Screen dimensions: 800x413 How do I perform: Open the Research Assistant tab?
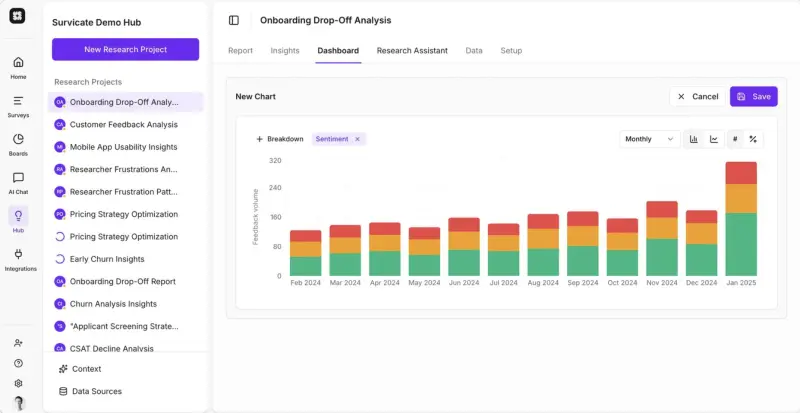coord(412,51)
